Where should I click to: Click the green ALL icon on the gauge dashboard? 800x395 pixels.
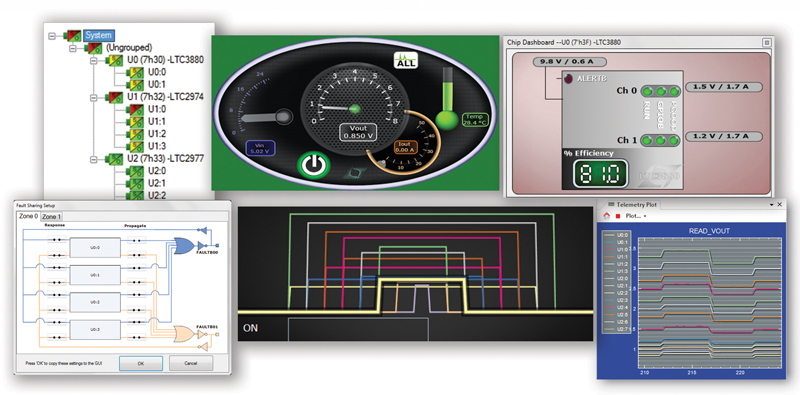(x=406, y=61)
